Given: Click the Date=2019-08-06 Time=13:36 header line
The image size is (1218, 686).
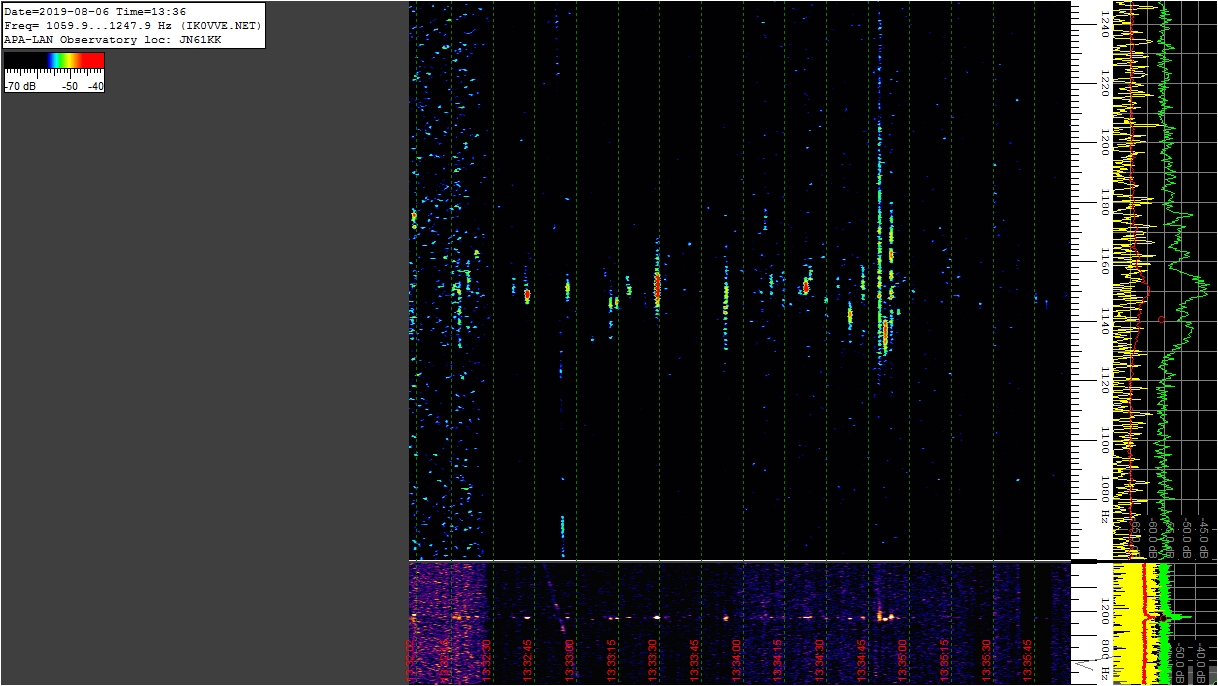Looking at the screenshot, I should [x=95, y=12].
